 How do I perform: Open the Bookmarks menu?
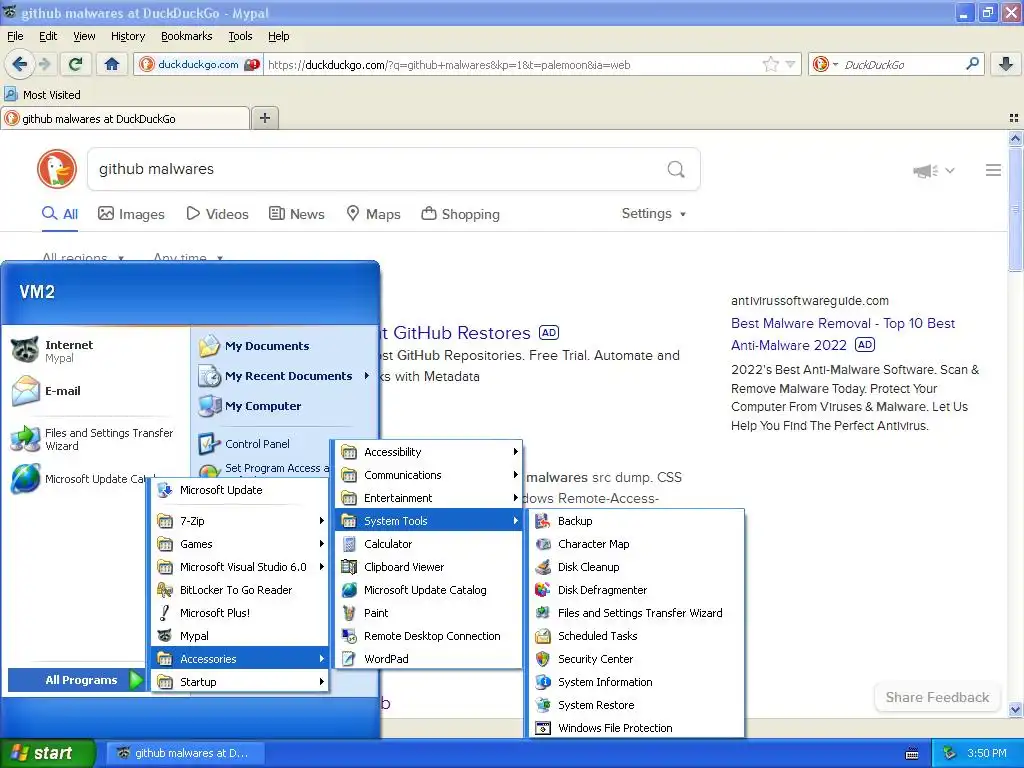[187, 36]
